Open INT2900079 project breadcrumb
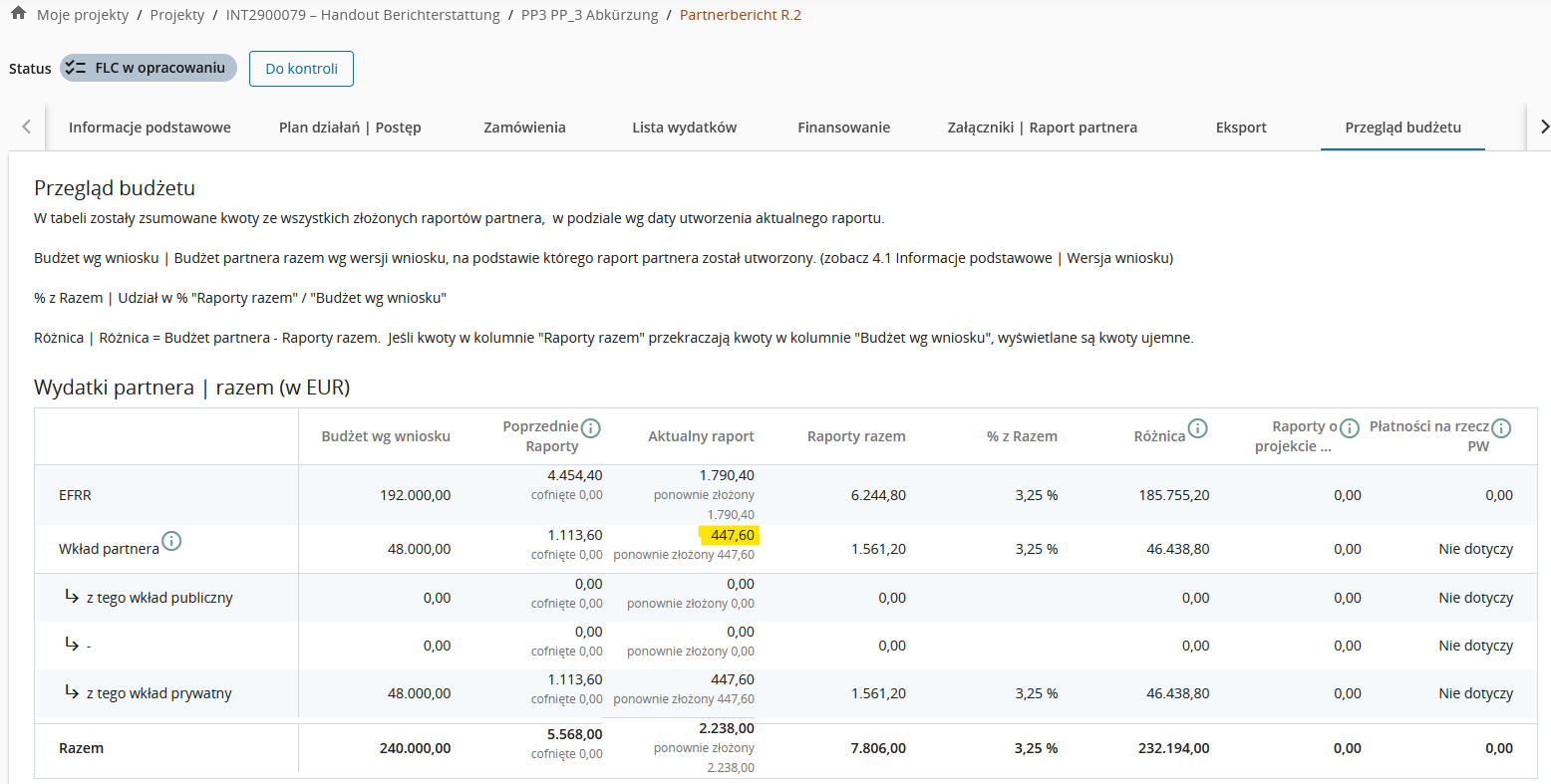Viewport: 1551px width, 784px height. click(x=363, y=15)
